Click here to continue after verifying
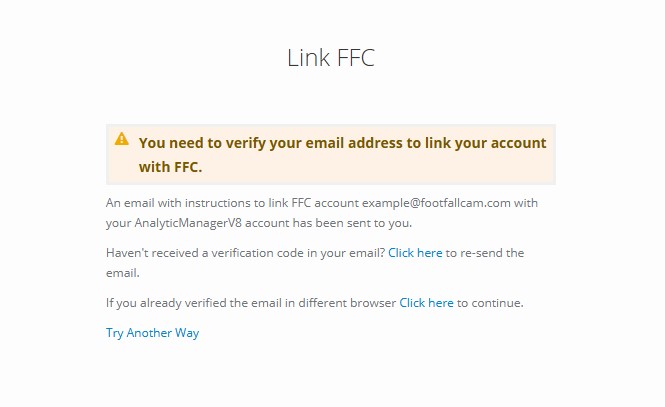This screenshot has height=407, width=665. pyautogui.click(x=426, y=302)
